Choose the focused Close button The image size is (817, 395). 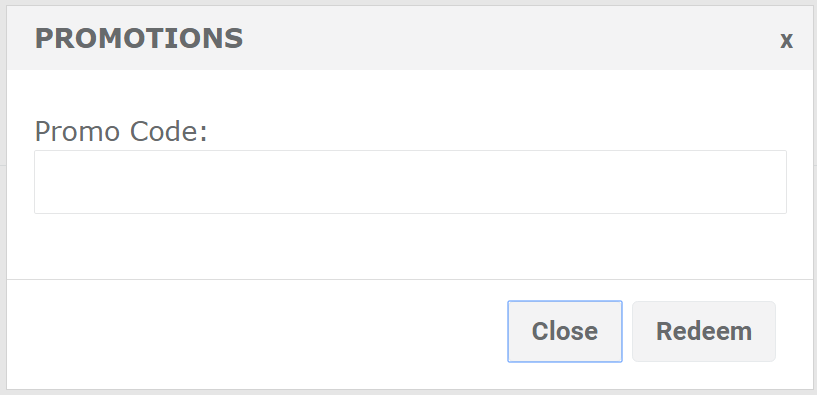coord(564,331)
